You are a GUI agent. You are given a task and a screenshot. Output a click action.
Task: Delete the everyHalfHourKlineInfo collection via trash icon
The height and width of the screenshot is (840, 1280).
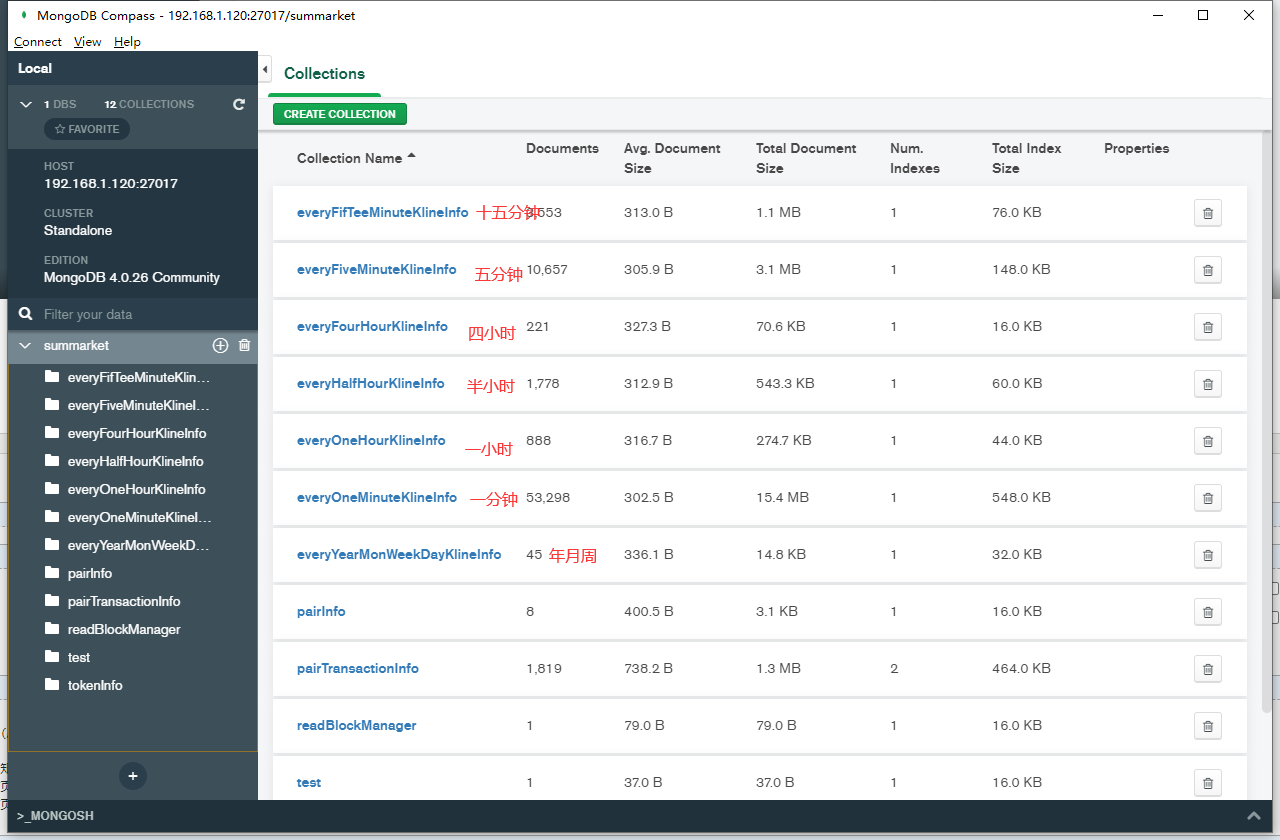1208,384
